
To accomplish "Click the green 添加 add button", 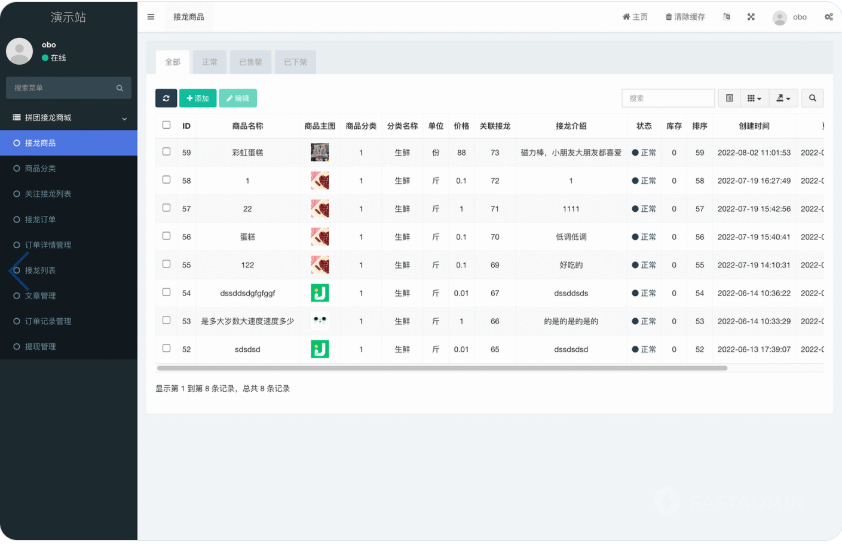I will [198, 98].
